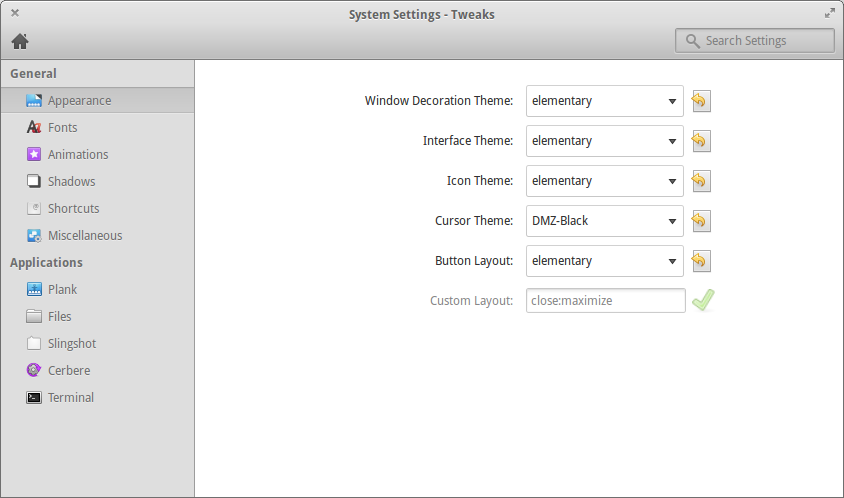Open Icon Theme dropdown

click(x=604, y=181)
